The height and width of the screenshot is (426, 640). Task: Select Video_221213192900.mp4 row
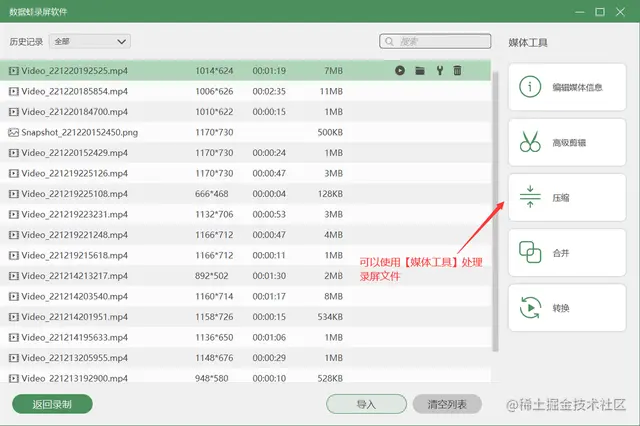click(x=245, y=376)
